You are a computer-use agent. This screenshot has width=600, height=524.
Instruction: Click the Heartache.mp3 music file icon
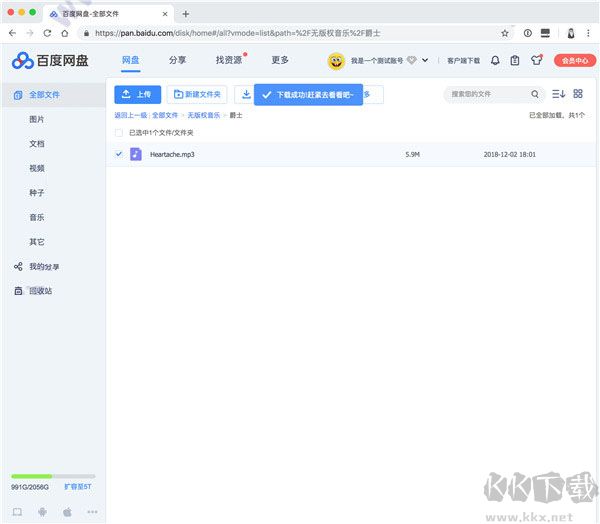coord(136,155)
